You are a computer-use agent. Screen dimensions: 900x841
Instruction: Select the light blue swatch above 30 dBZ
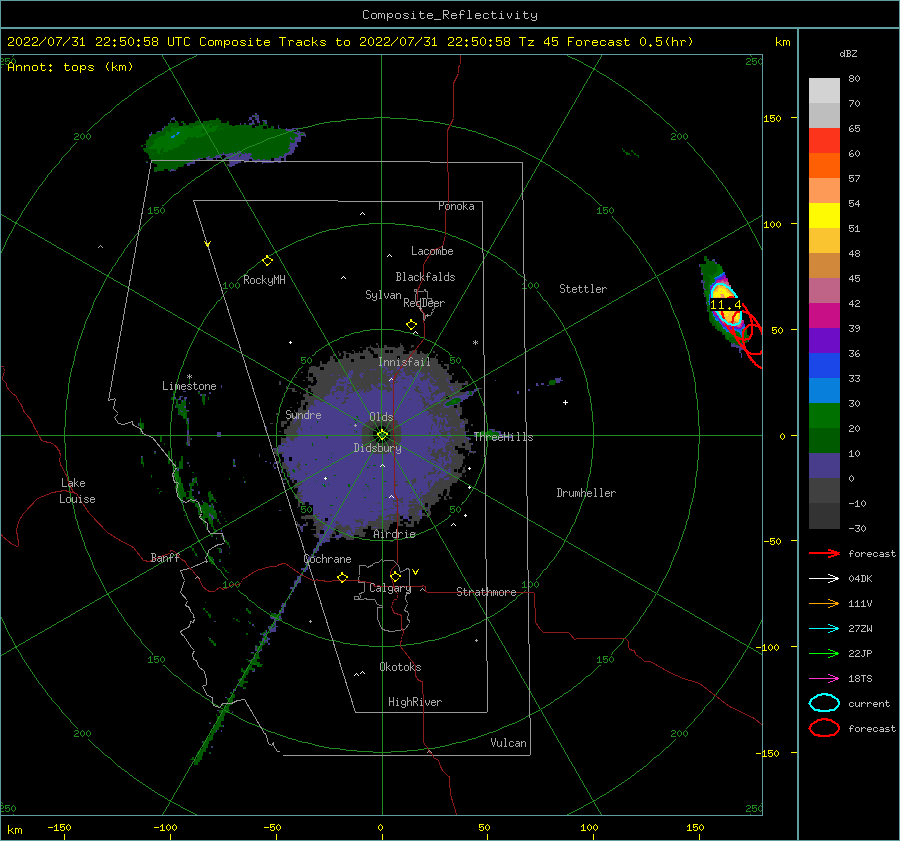(x=824, y=391)
